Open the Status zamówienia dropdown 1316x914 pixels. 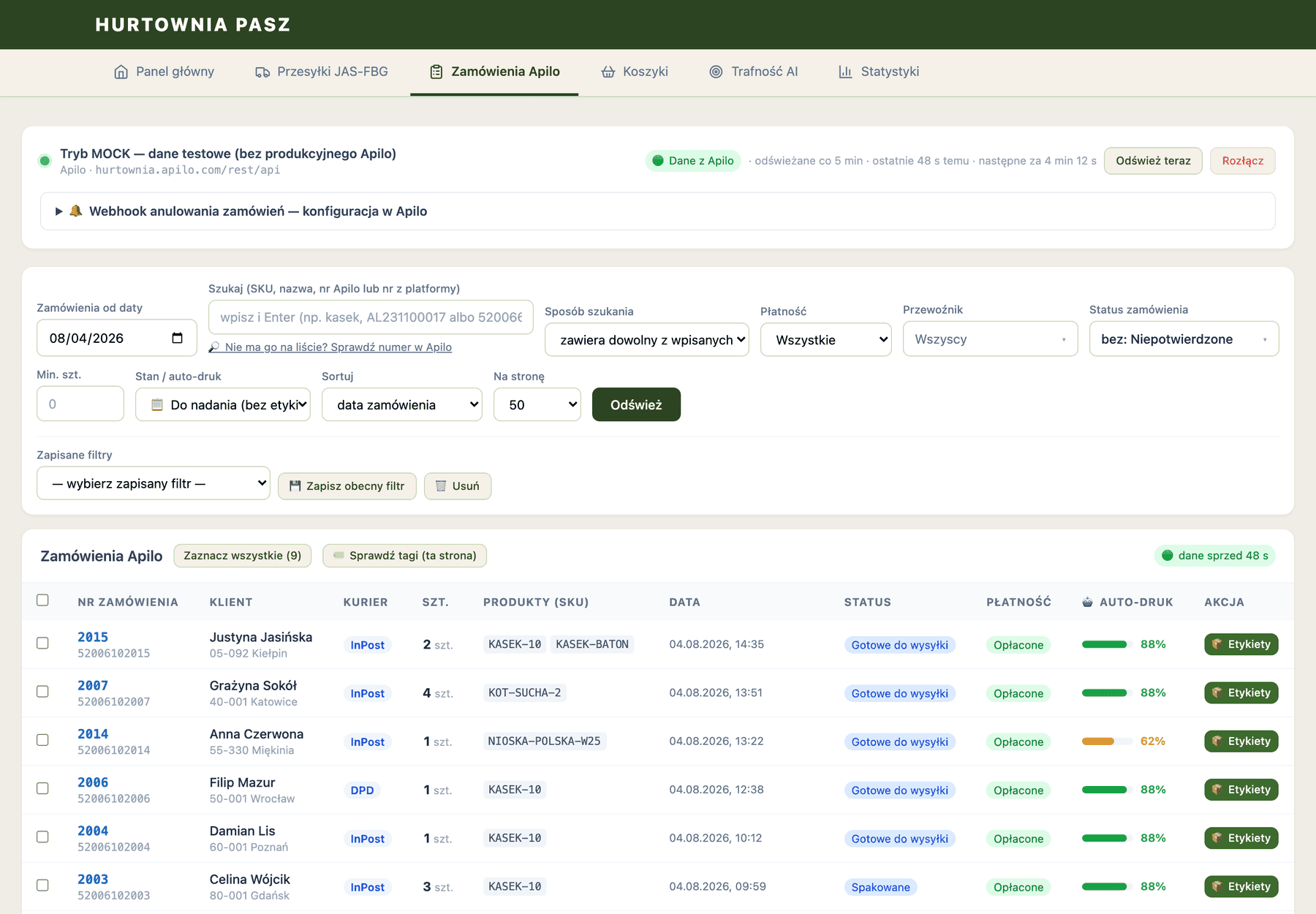pyautogui.click(x=1184, y=339)
